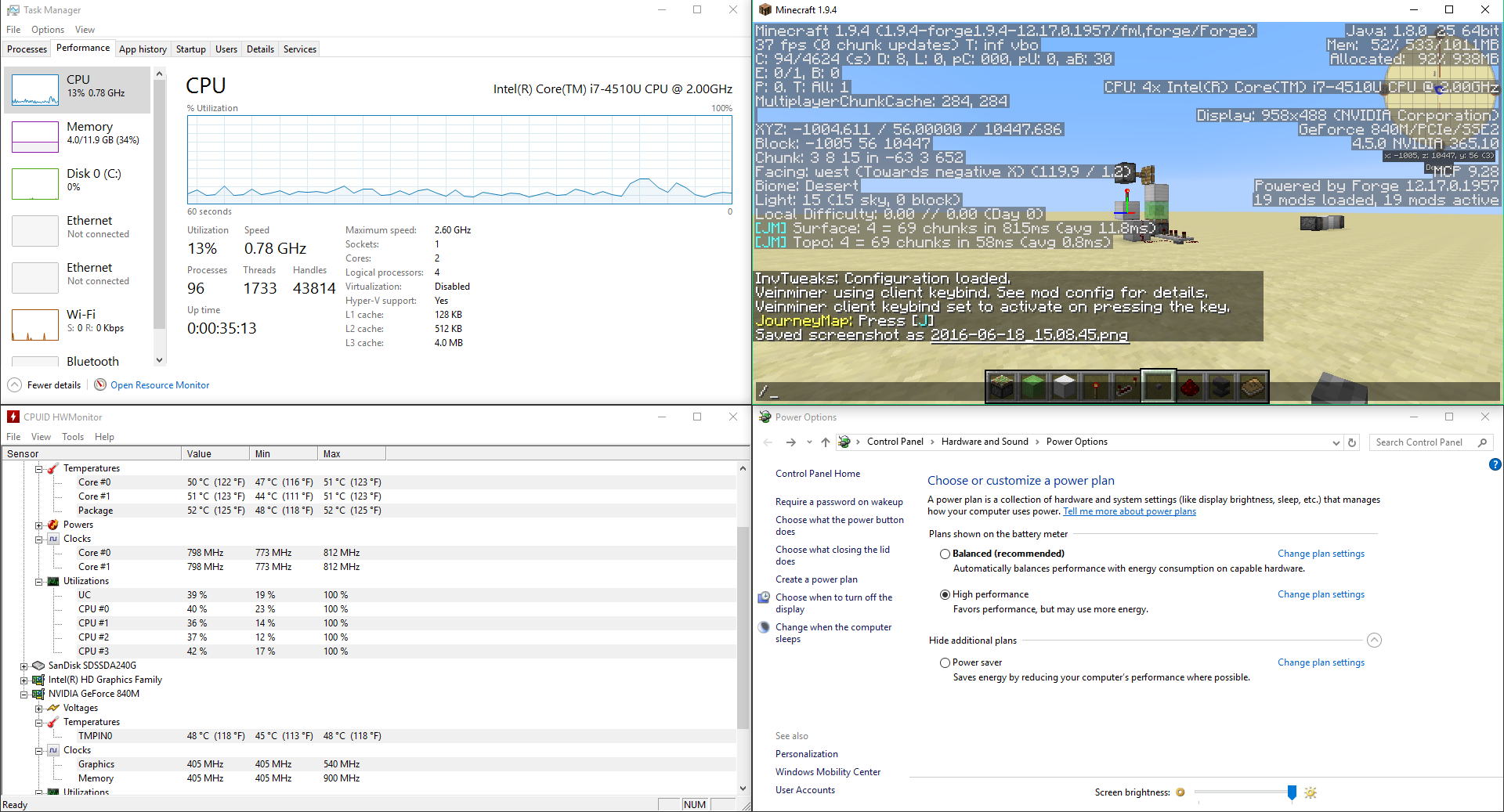Select the High performance power plan
The height and width of the screenshot is (812, 1504).
[945, 594]
